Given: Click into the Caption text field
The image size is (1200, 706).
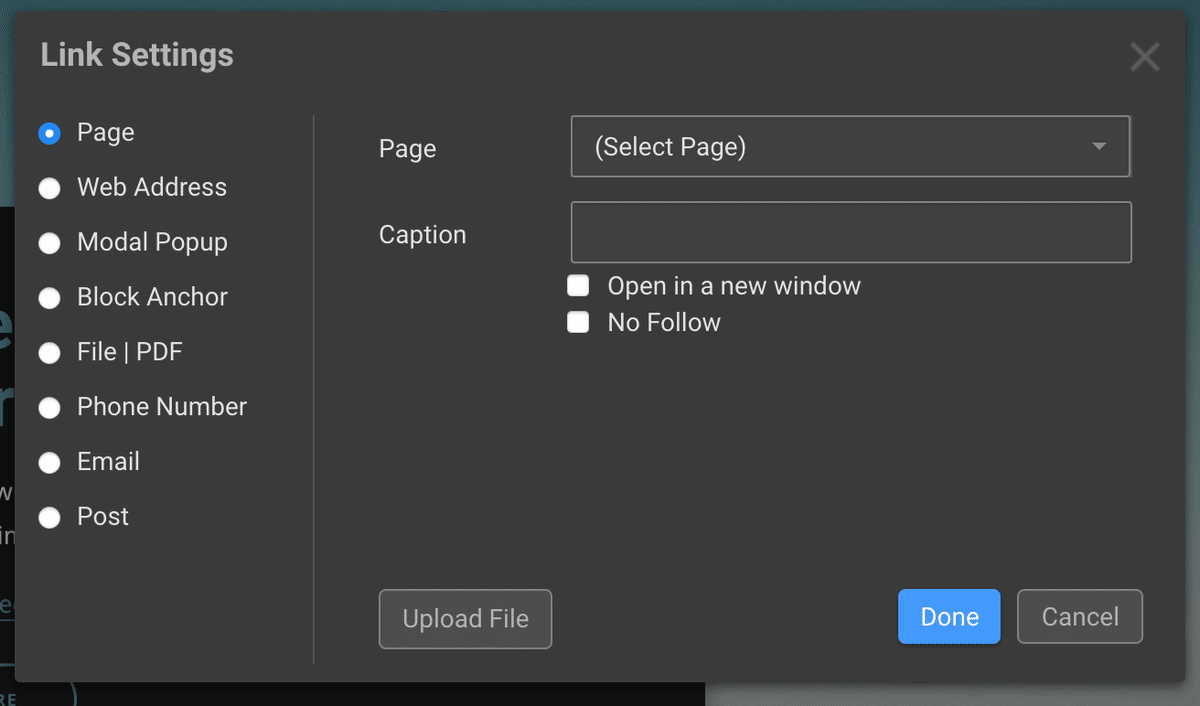Looking at the screenshot, I should (850, 232).
